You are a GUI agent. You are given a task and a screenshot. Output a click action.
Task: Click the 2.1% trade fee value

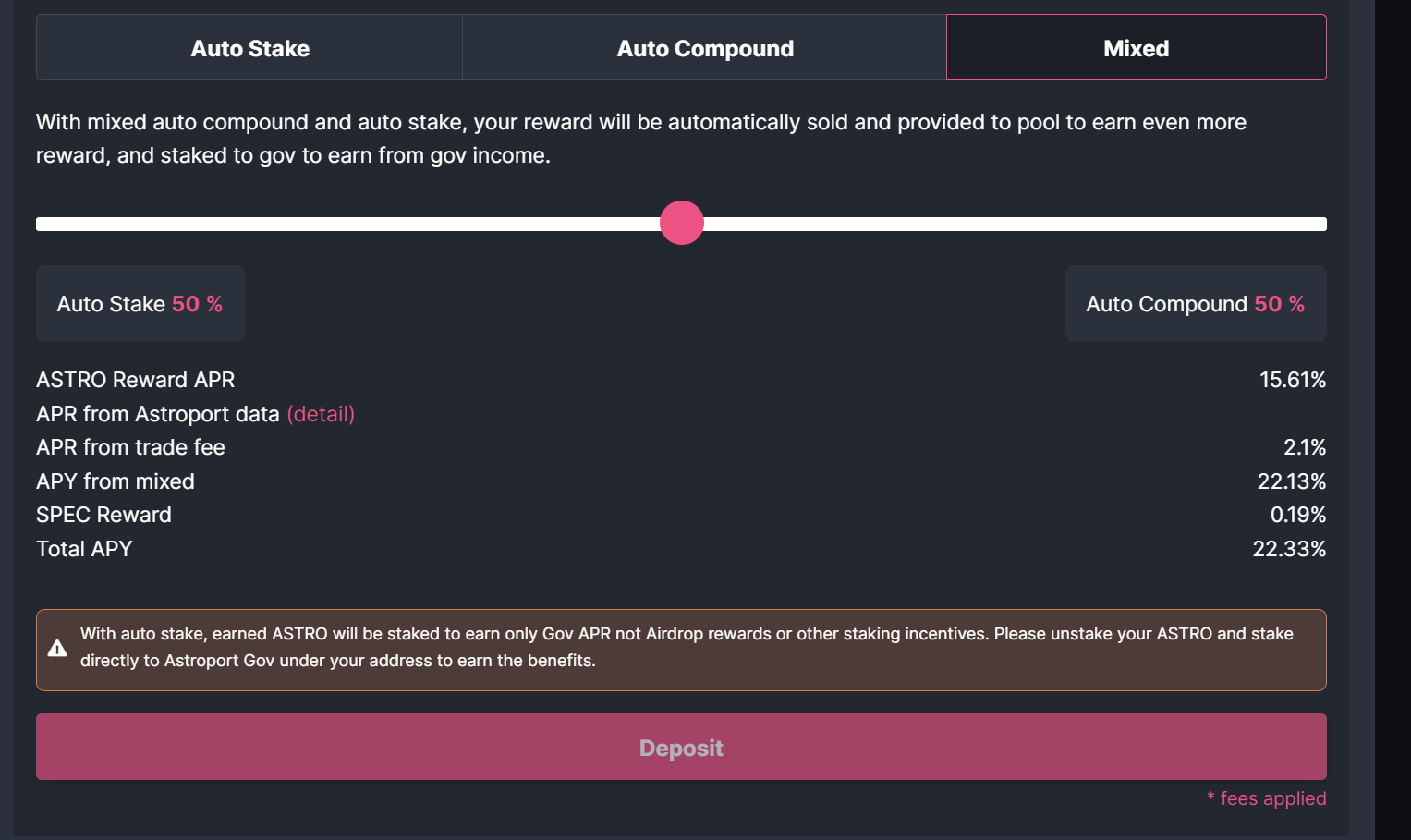point(1304,447)
